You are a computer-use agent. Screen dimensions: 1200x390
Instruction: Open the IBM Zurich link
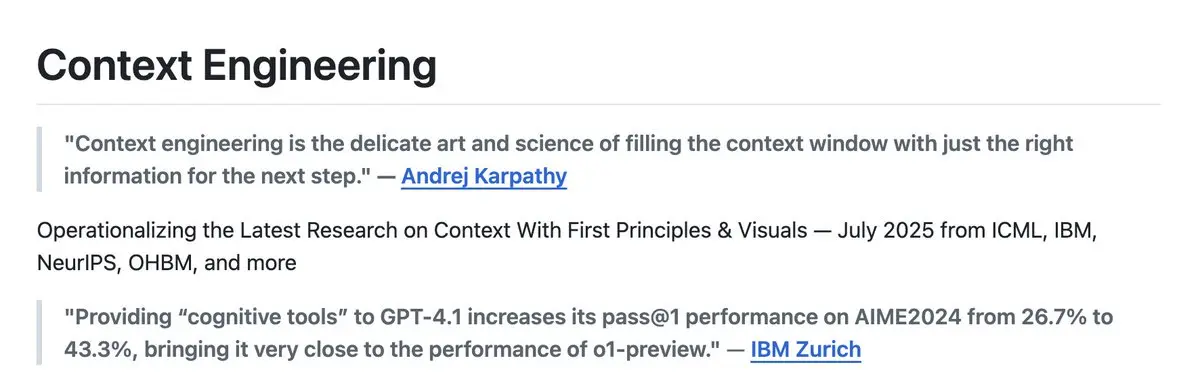[x=805, y=349]
